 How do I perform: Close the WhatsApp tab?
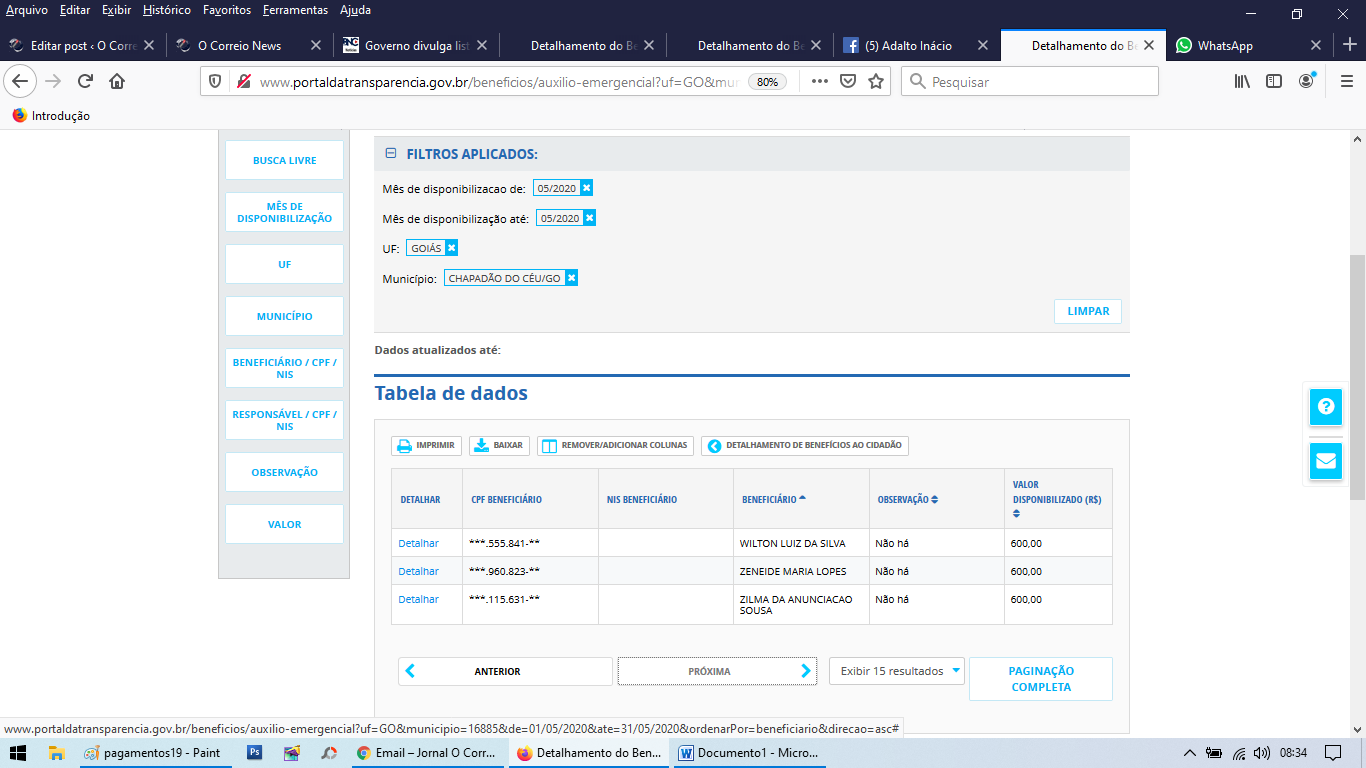(1316, 46)
